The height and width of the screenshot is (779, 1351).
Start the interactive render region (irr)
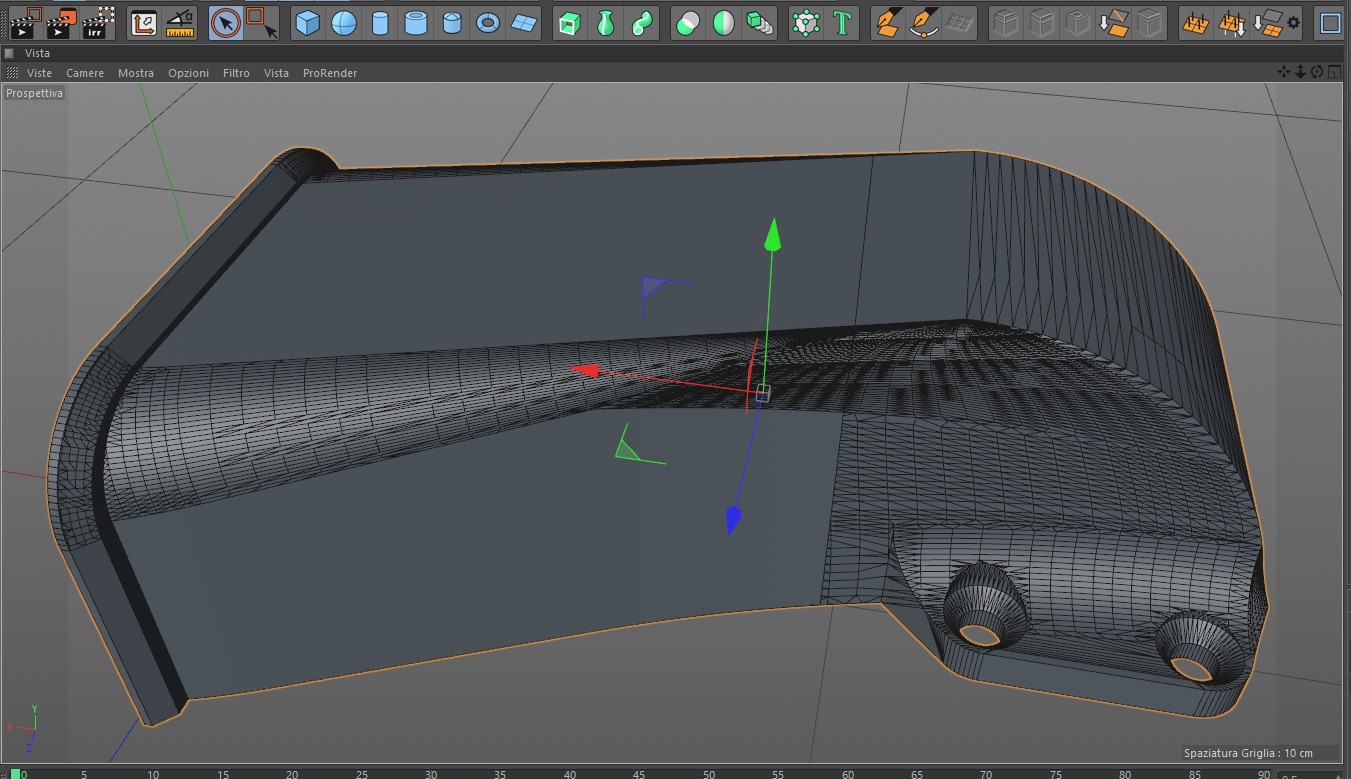pos(97,22)
